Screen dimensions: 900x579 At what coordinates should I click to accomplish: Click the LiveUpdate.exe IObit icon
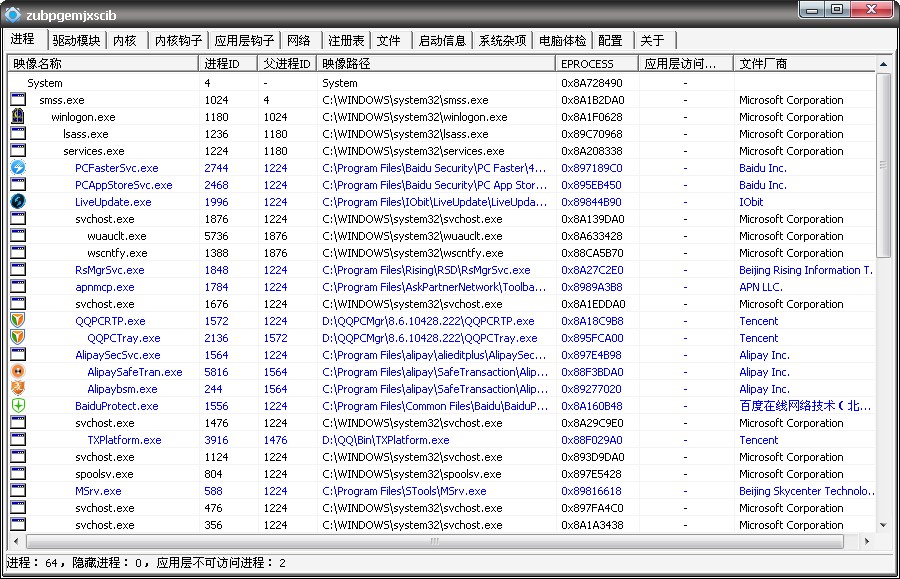coord(18,202)
